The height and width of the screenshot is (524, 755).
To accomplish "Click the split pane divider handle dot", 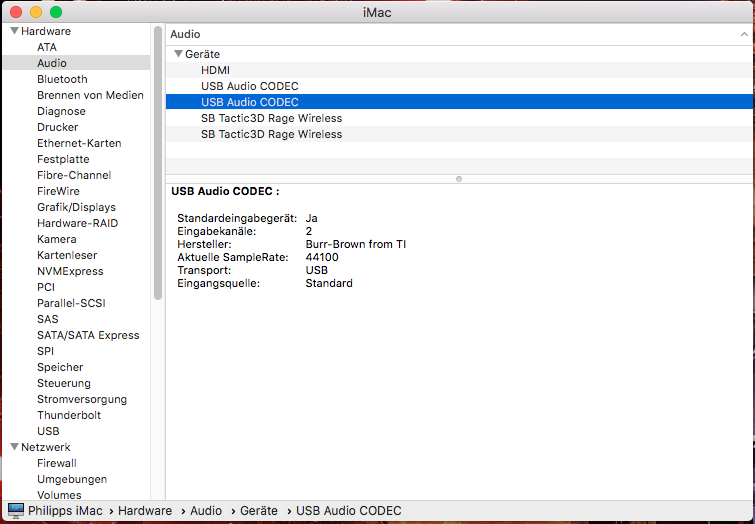I will coord(459,179).
